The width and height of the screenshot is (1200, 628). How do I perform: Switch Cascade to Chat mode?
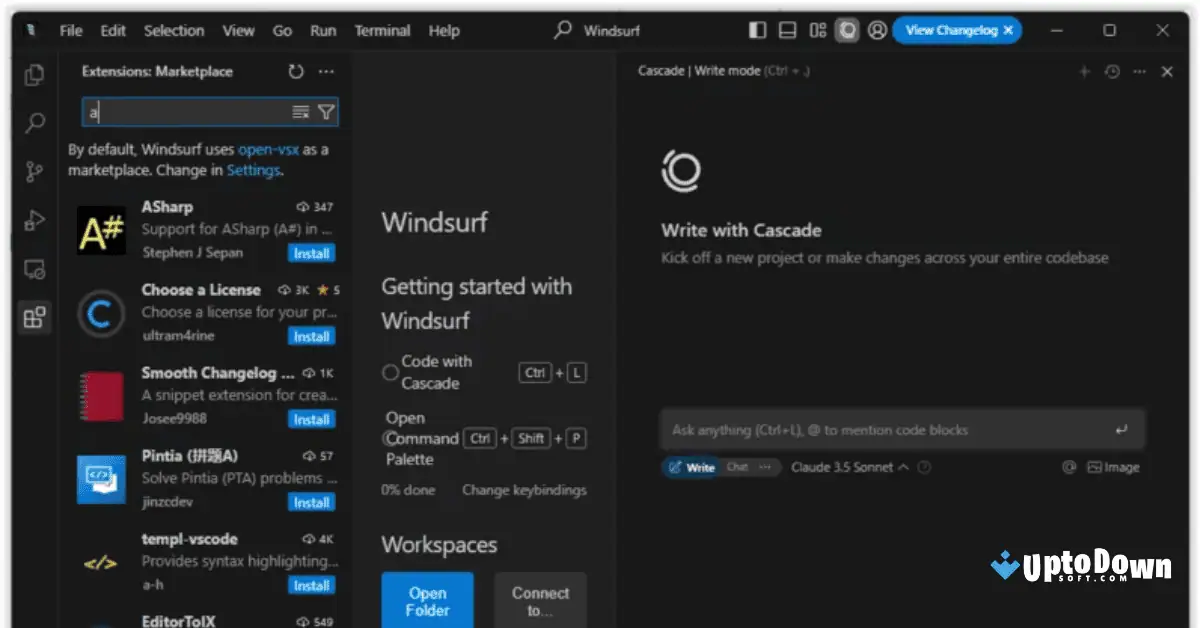click(738, 467)
